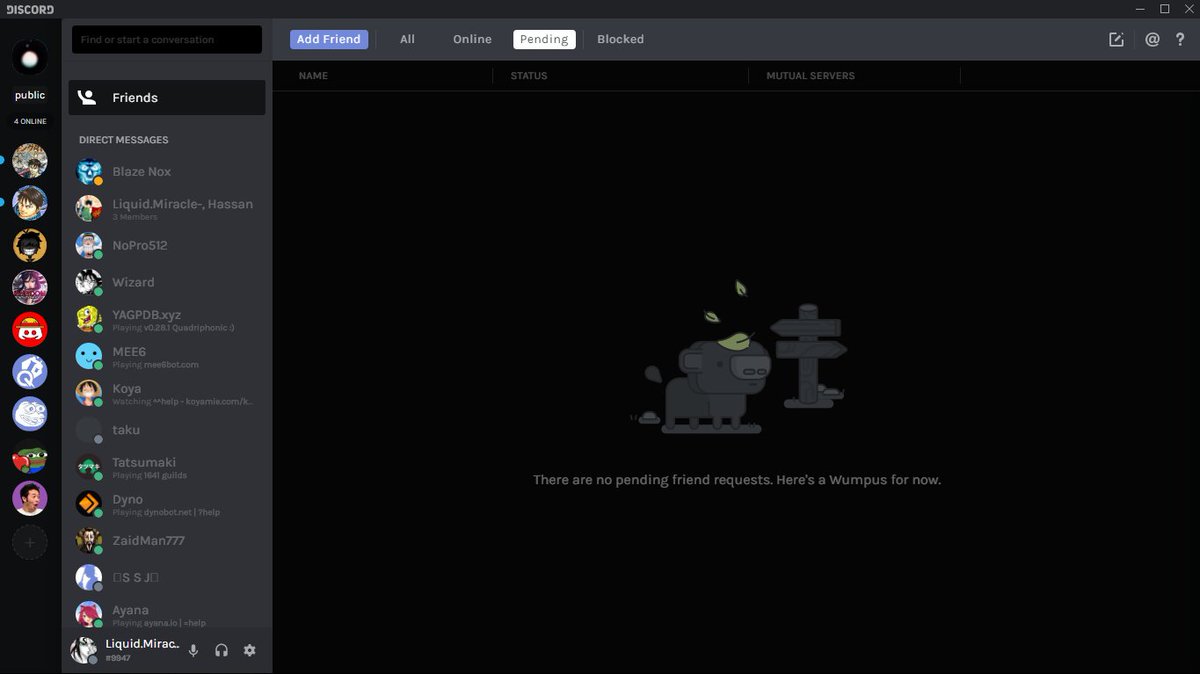Screen dimensions: 1200x674
Task: Click ZaidMan777's avatar
Action: [x=89, y=541]
